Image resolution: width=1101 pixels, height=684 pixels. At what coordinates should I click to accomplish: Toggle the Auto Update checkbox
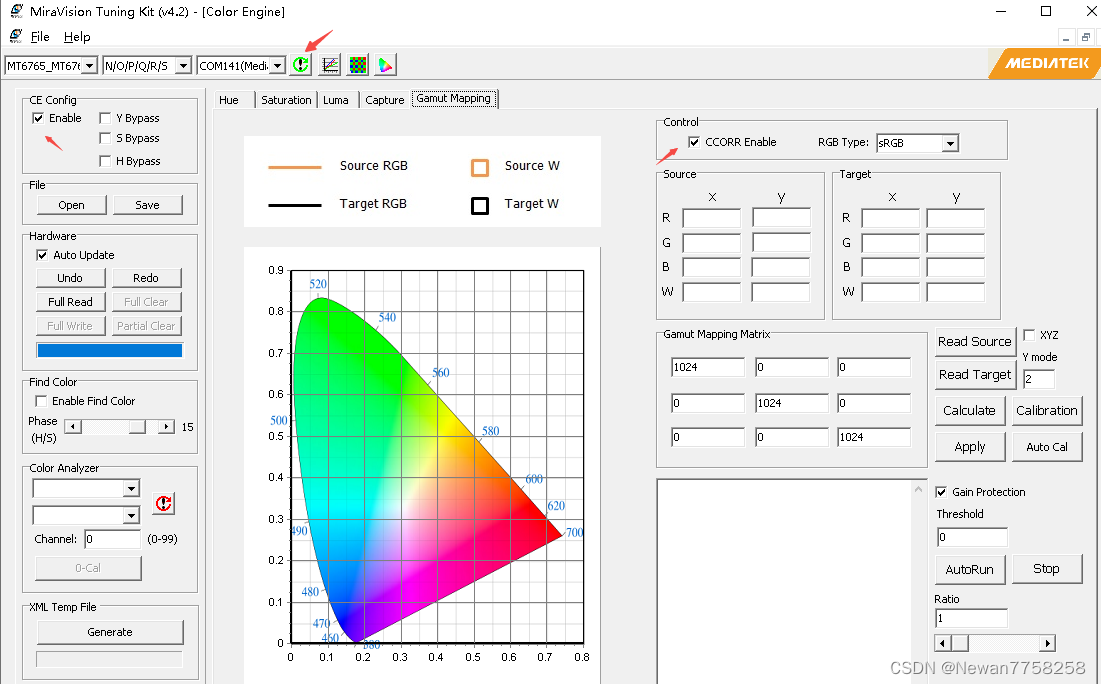click(42, 255)
